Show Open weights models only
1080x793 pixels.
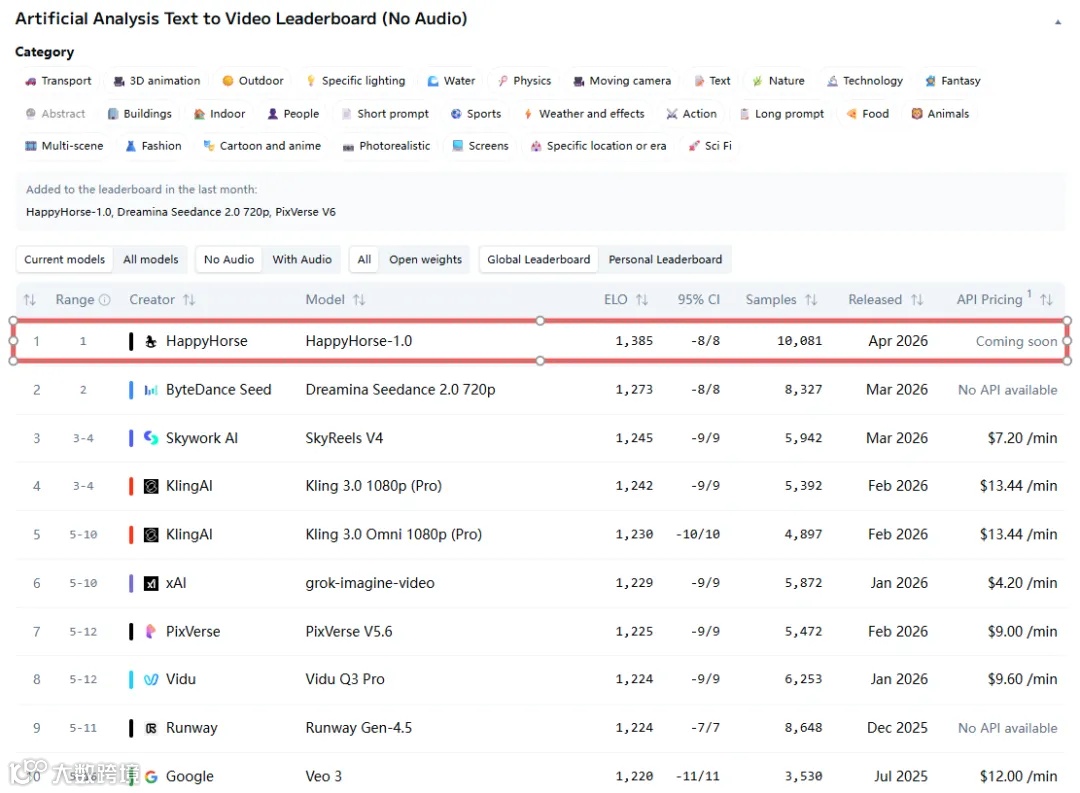(x=426, y=260)
